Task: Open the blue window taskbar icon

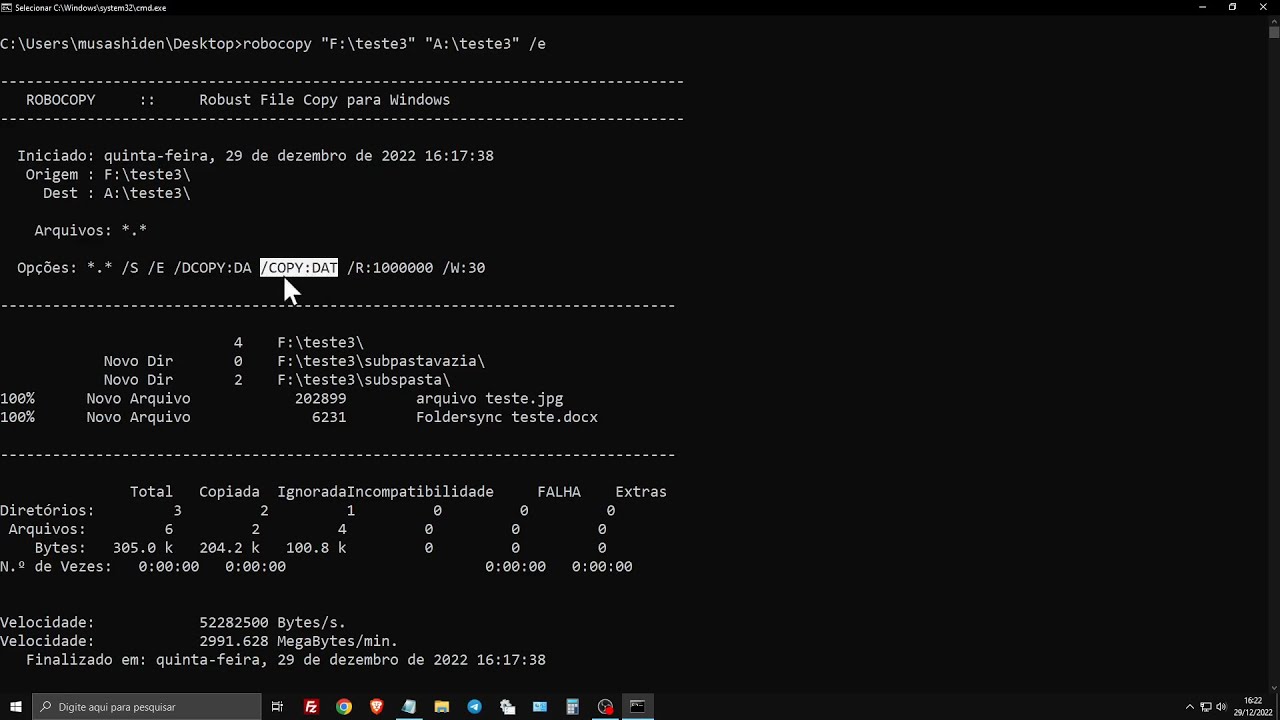Action: 540,707
